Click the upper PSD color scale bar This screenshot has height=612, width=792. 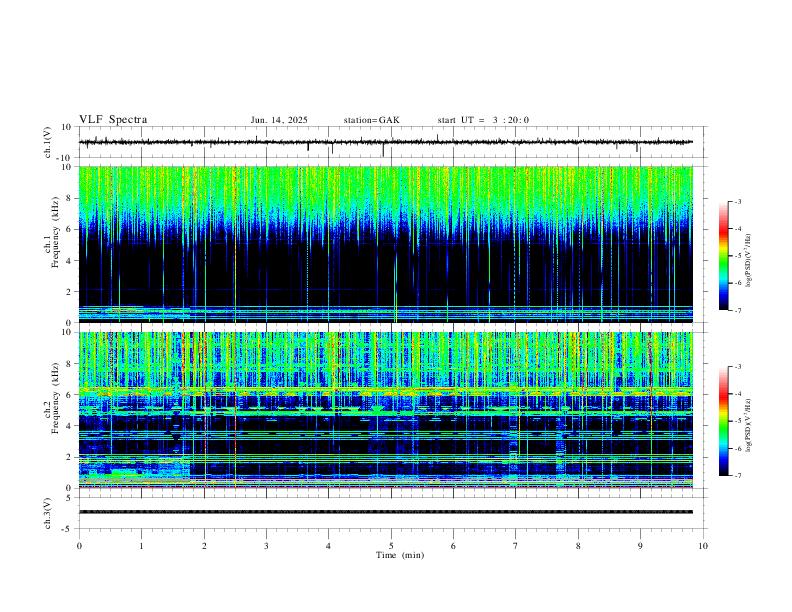pos(723,255)
